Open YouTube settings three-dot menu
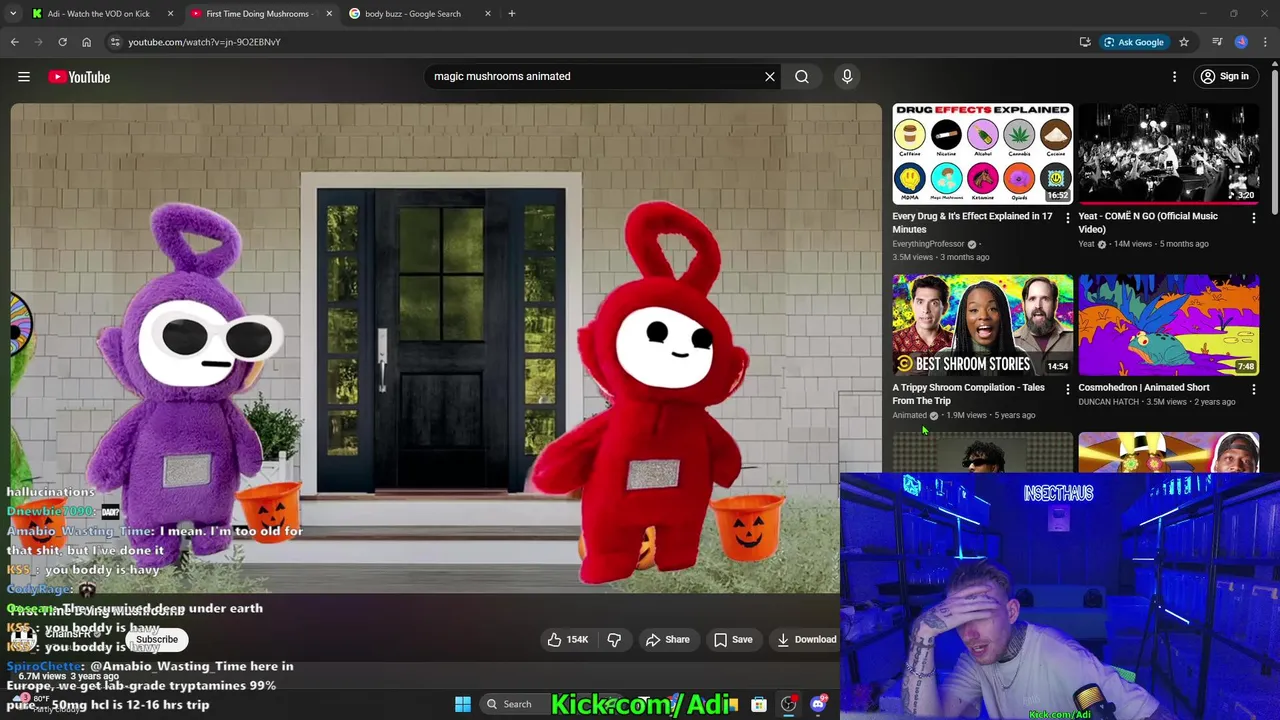1280x720 pixels. (1175, 76)
